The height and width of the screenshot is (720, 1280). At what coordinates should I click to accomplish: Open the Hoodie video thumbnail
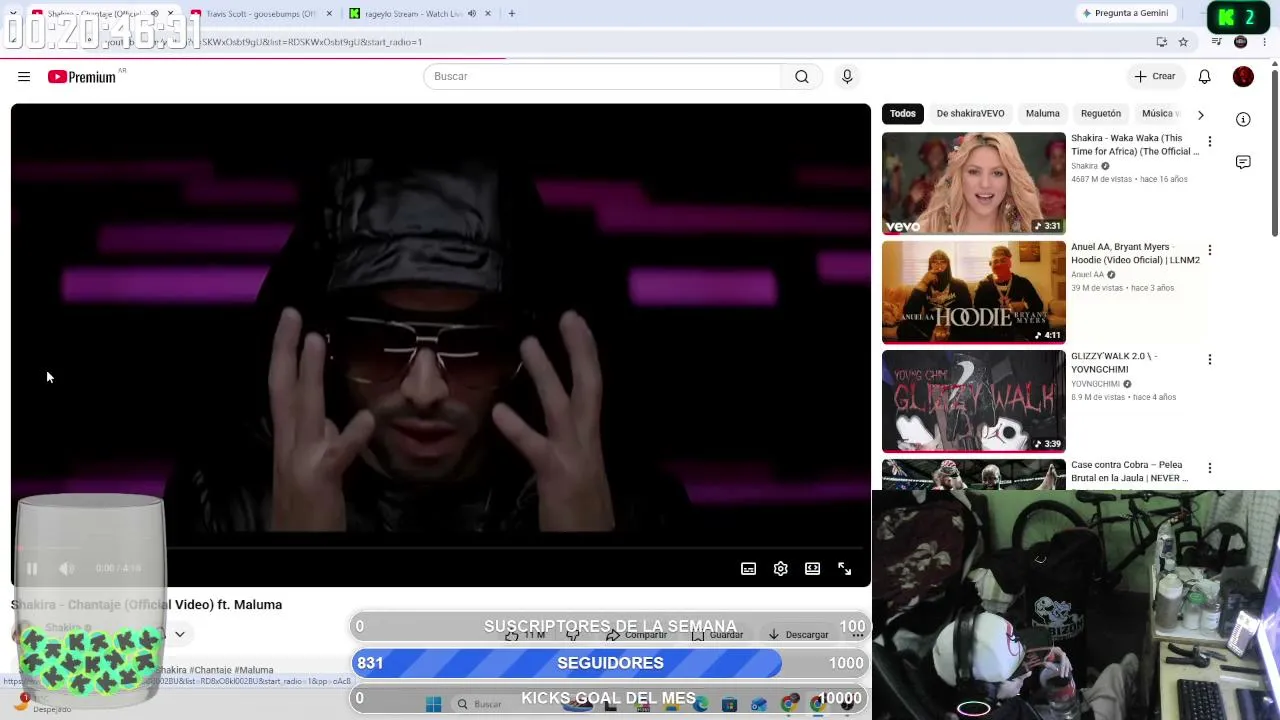pyautogui.click(x=974, y=292)
